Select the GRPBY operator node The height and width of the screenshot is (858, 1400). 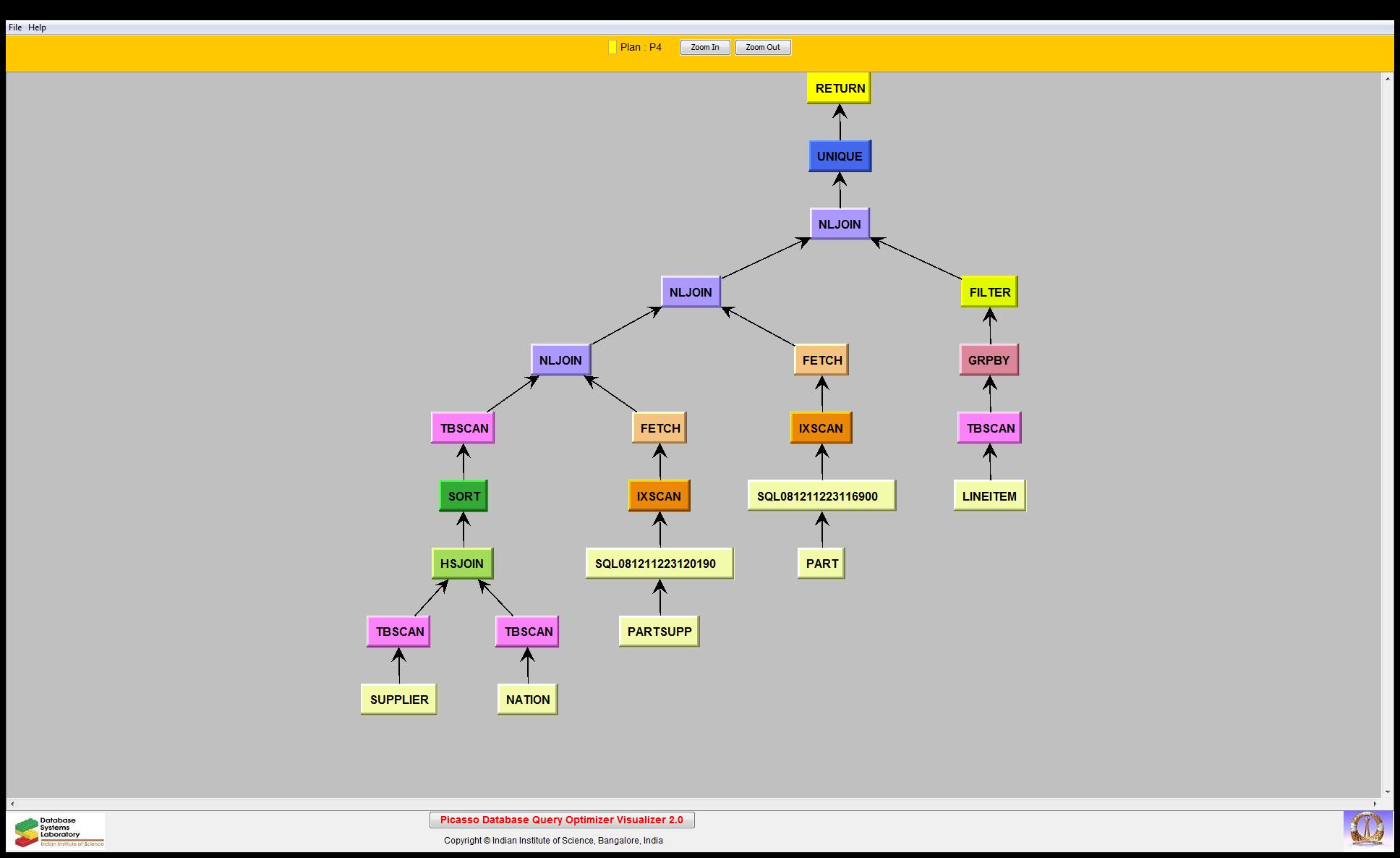point(989,360)
